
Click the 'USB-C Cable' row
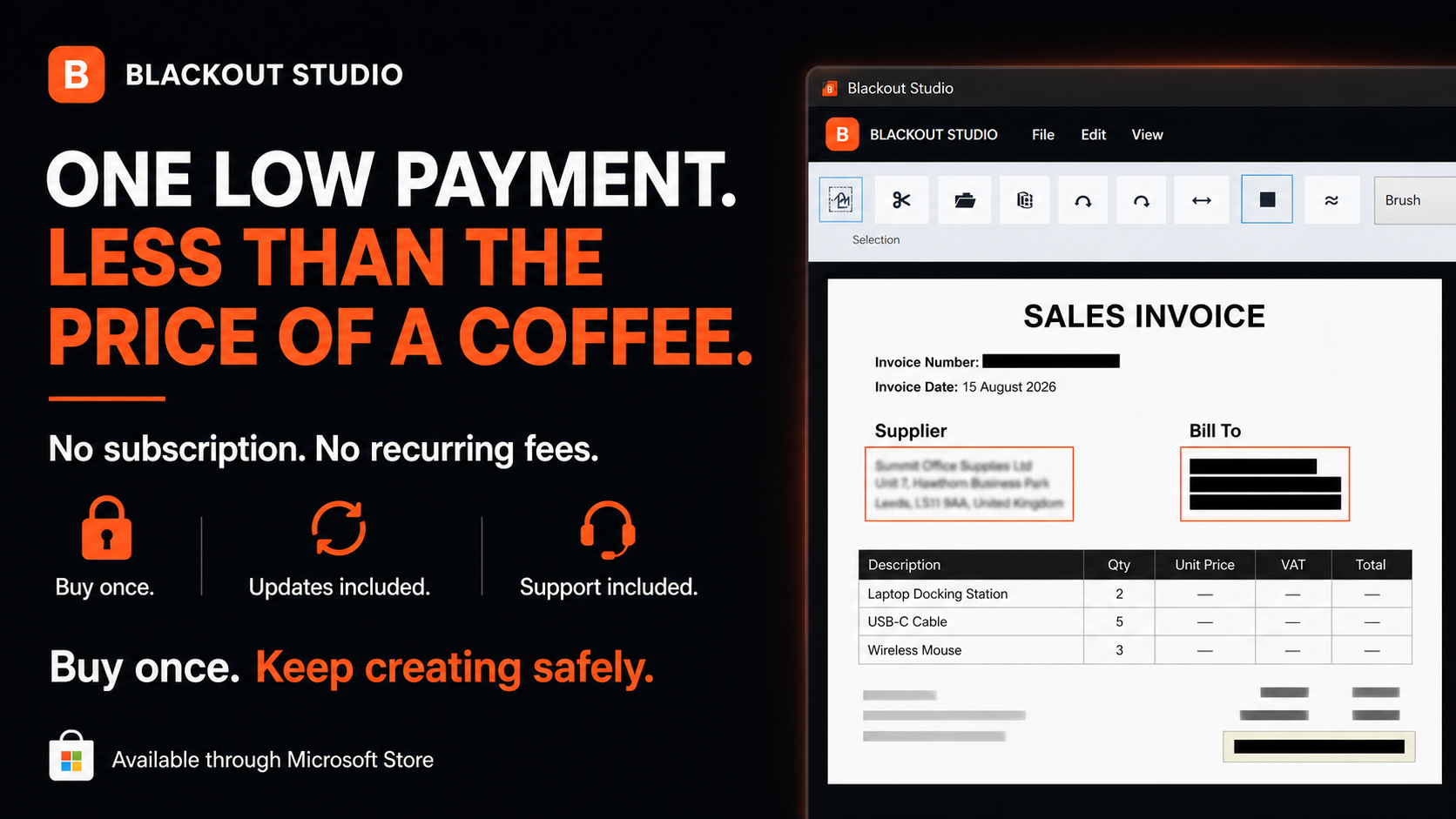1135,621
